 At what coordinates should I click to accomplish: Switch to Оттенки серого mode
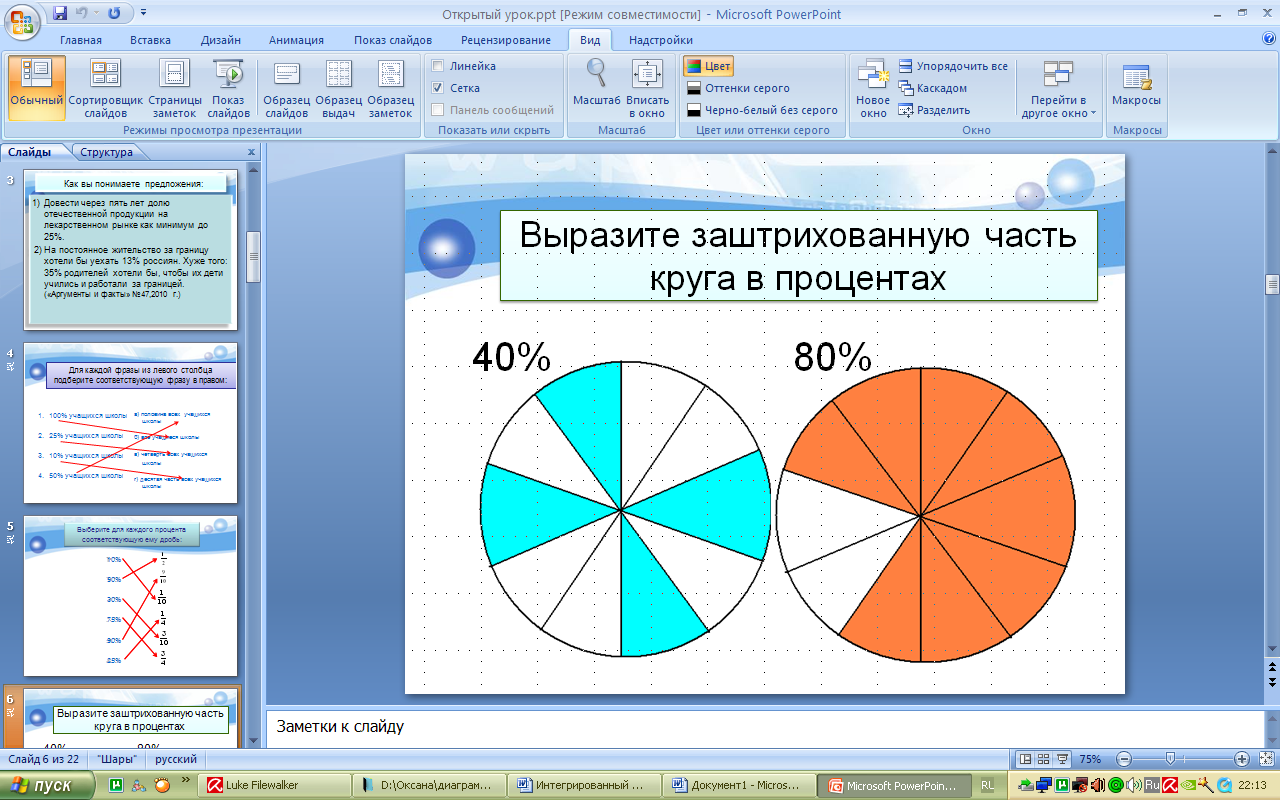click(738, 88)
